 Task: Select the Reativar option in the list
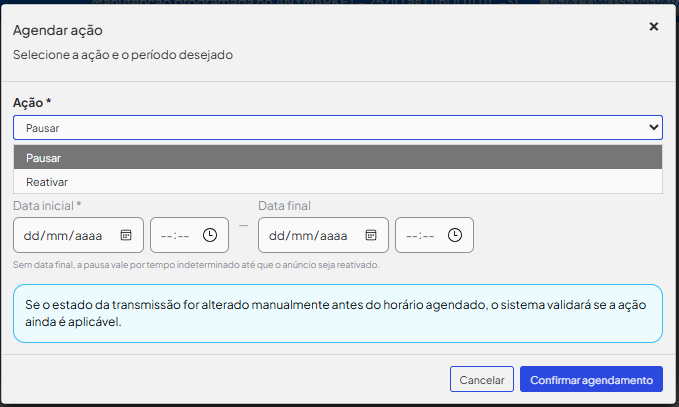coord(338,182)
